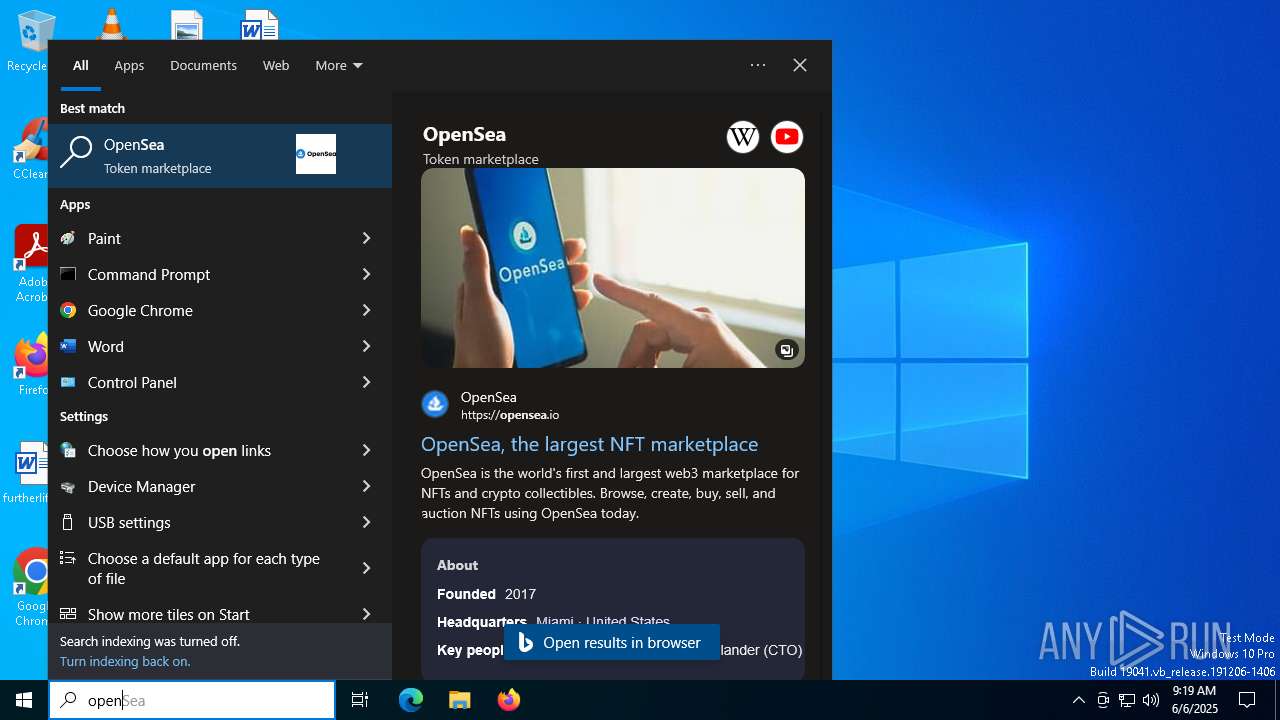
Task: Show hidden tray icons chevron
Action: click(x=1079, y=700)
